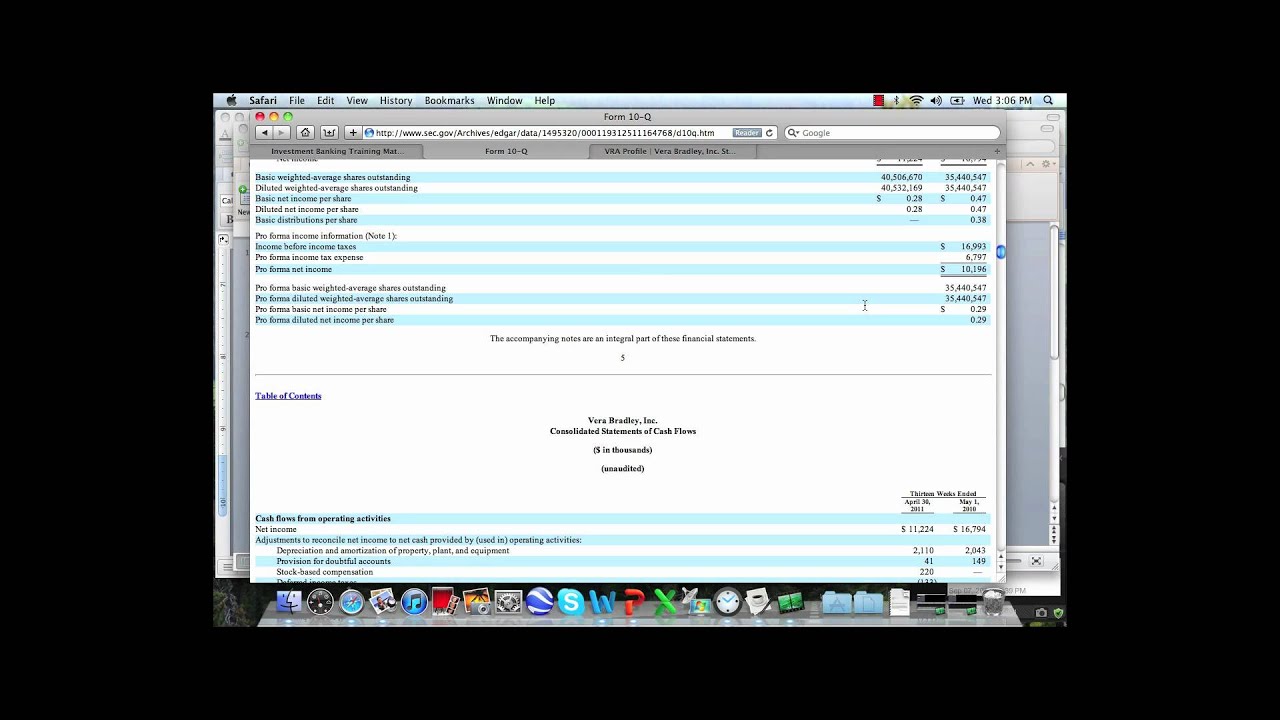Click 'Pro forma net income' row label

[293, 269]
